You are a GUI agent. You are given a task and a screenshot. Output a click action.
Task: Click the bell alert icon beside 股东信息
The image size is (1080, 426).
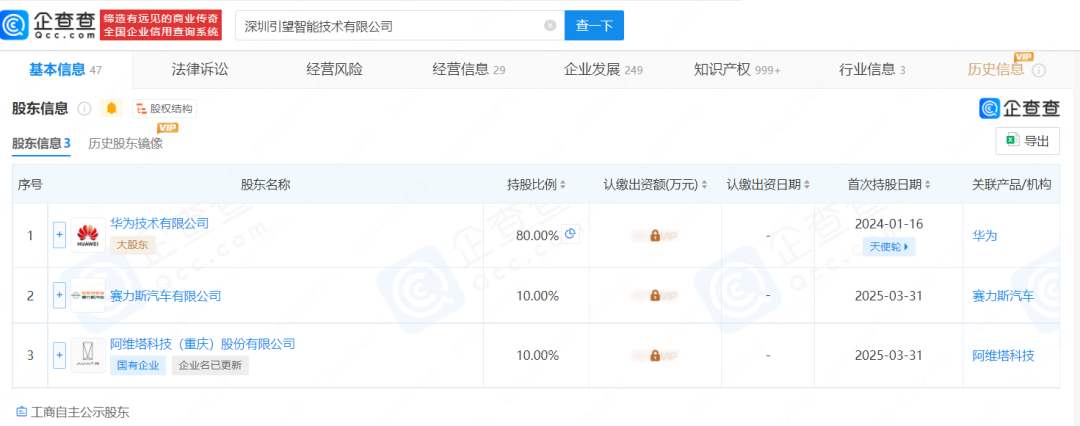coord(111,108)
